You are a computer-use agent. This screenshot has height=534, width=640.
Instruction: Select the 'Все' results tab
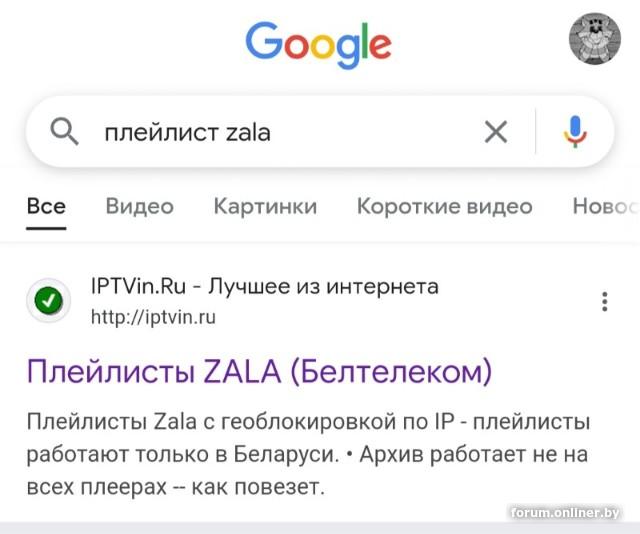[x=46, y=206]
